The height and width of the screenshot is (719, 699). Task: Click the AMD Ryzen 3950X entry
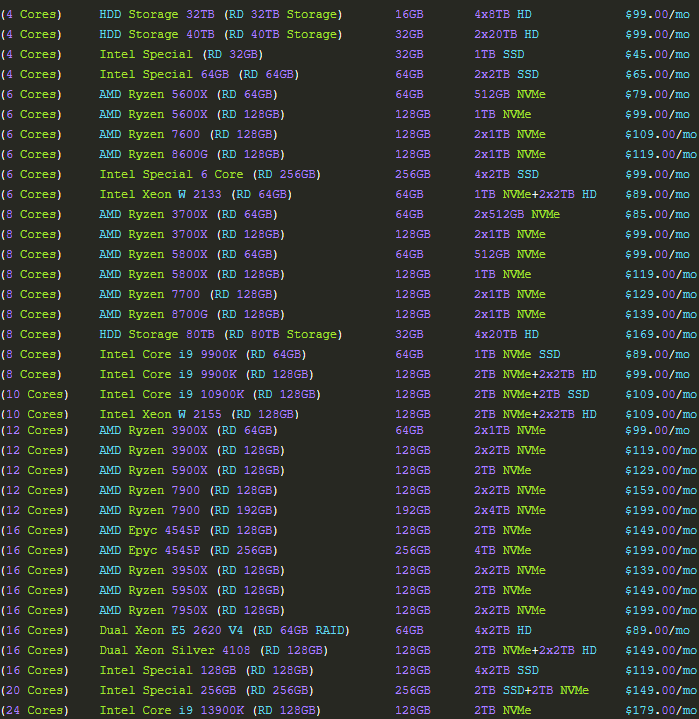pyautogui.click(x=192, y=571)
